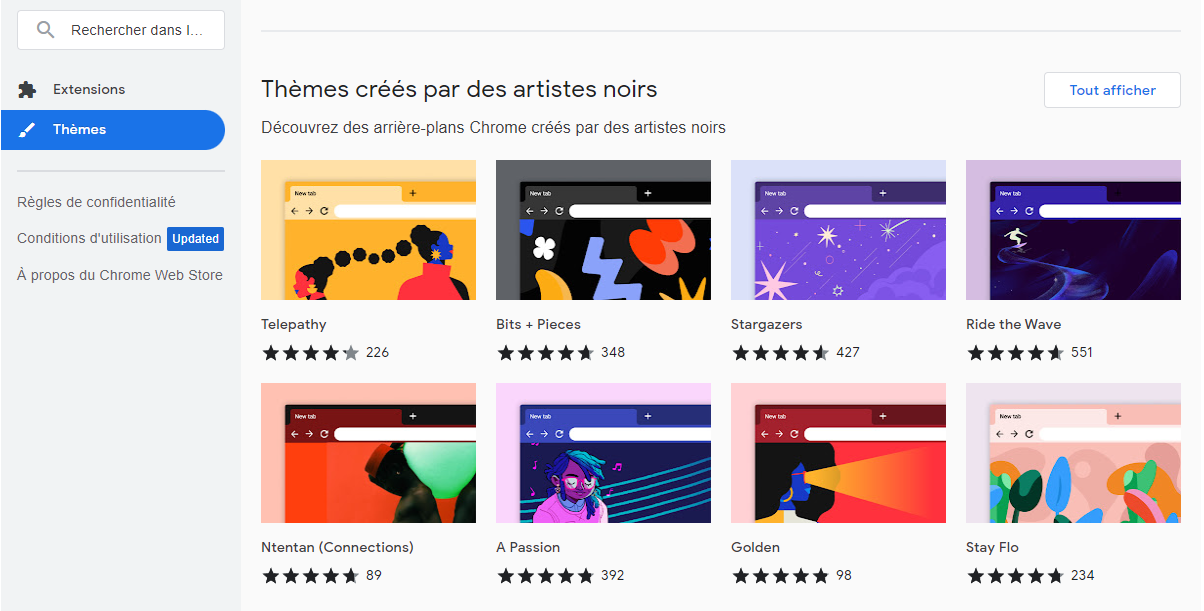This screenshot has height=611, width=1204.
Task: Open Règles de confidentialité link
Action: point(96,202)
